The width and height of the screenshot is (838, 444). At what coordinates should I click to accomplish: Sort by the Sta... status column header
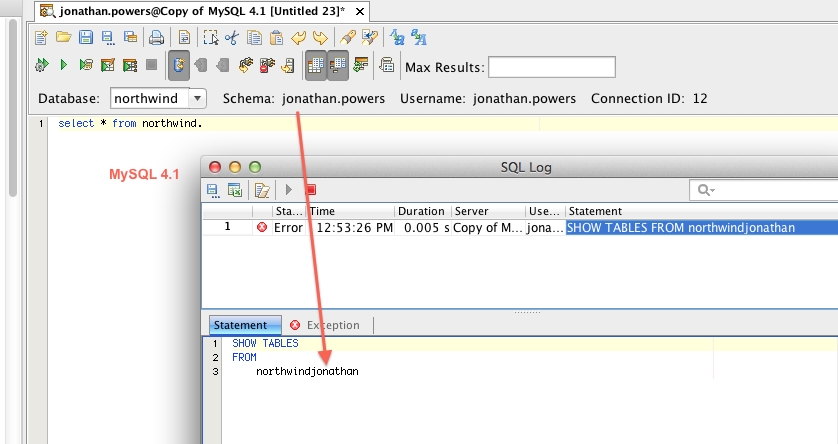(x=289, y=211)
